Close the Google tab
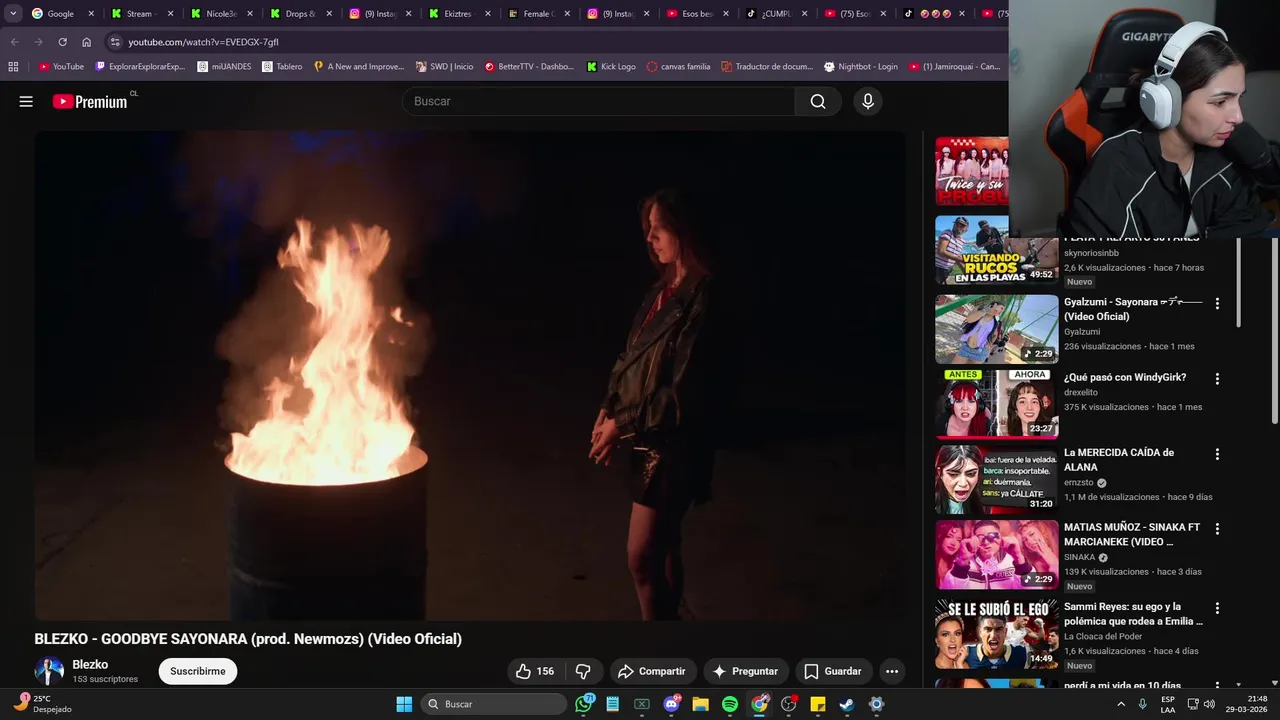This screenshot has width=1280, height=720. click(x=91, y=14)
